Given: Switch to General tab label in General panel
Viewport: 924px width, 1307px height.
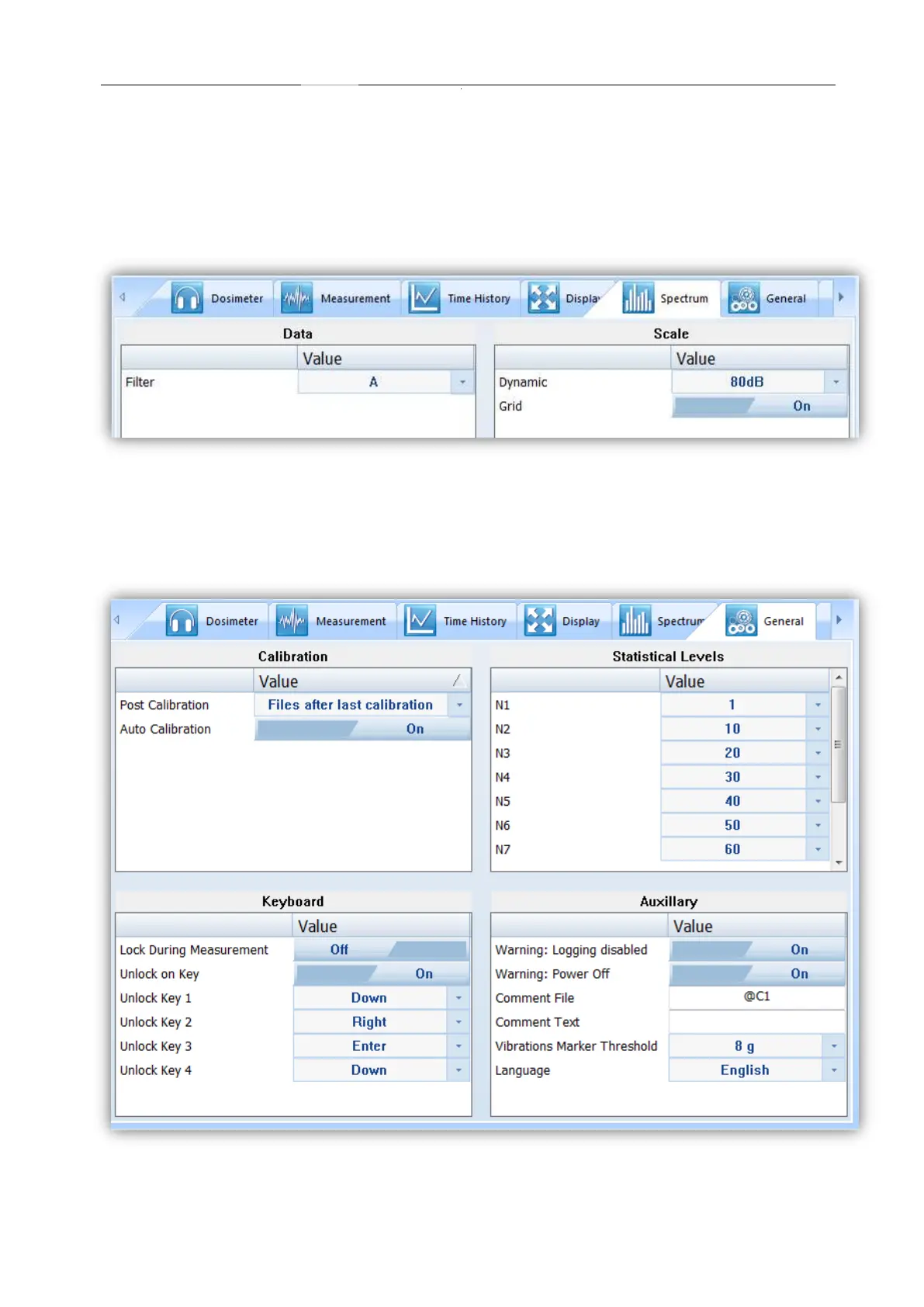Looking at the screenshot, I should [784, 621].
